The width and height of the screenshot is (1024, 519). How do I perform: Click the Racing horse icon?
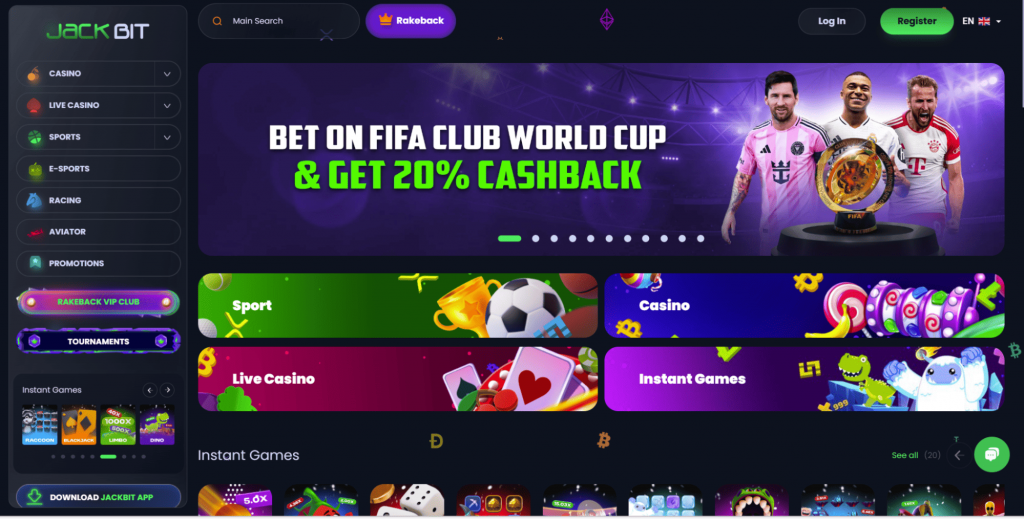35,200
